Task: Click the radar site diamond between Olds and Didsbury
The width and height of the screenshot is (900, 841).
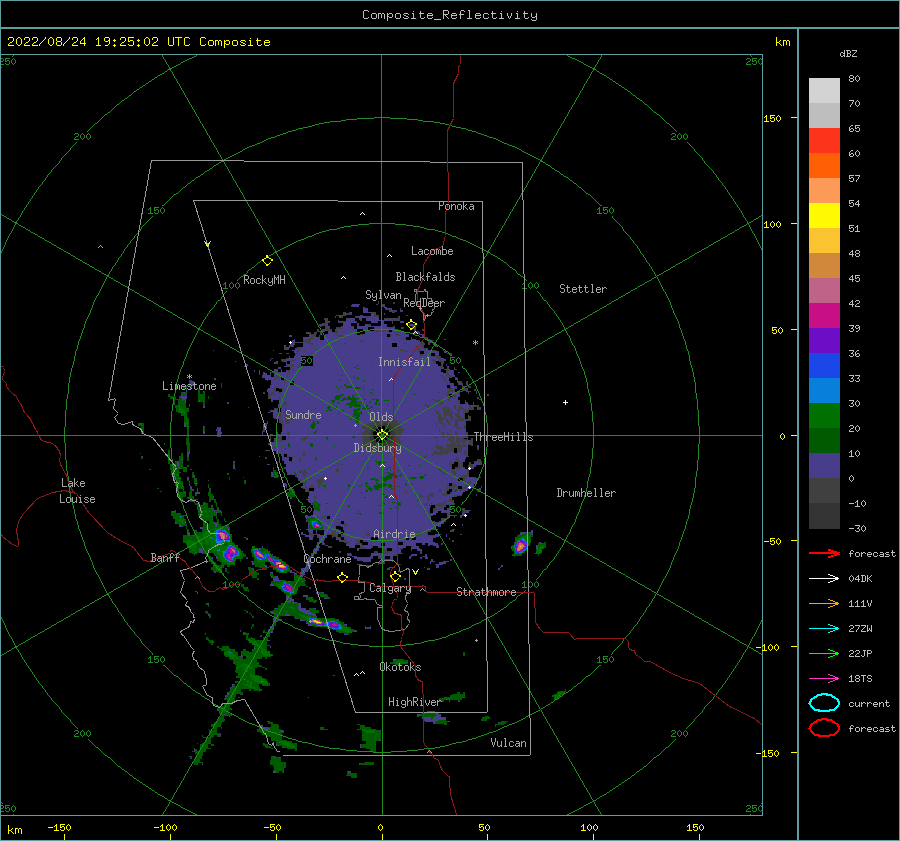Action: point(382,435)
